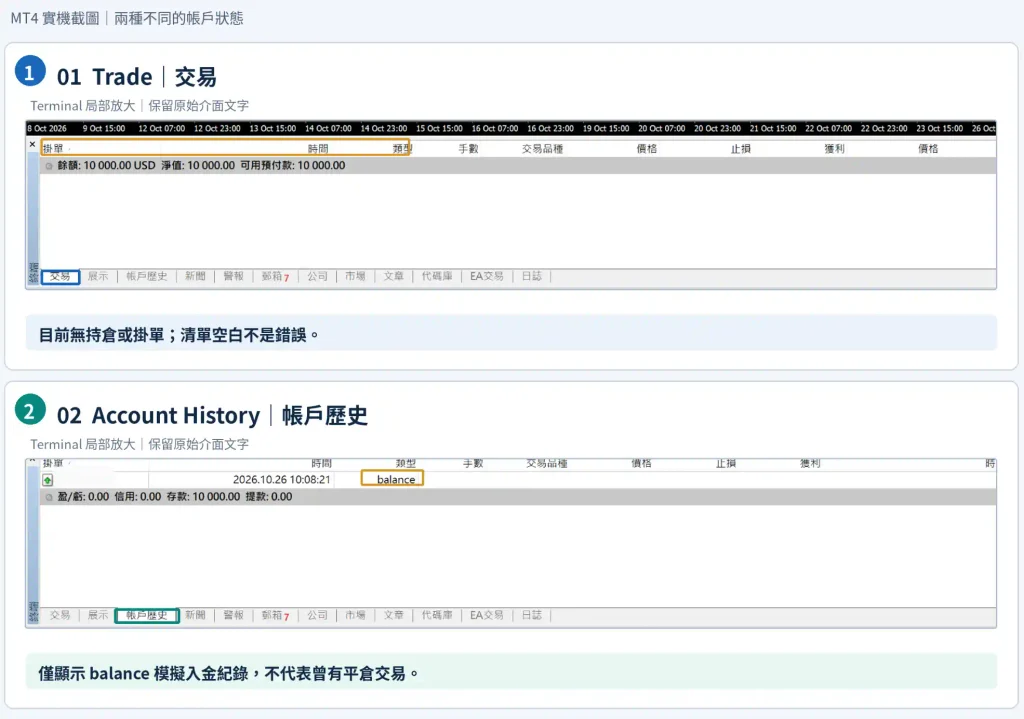
Task: Open the 郵箱 tab in the 01 Trade panel
Action: click(275, 276)
